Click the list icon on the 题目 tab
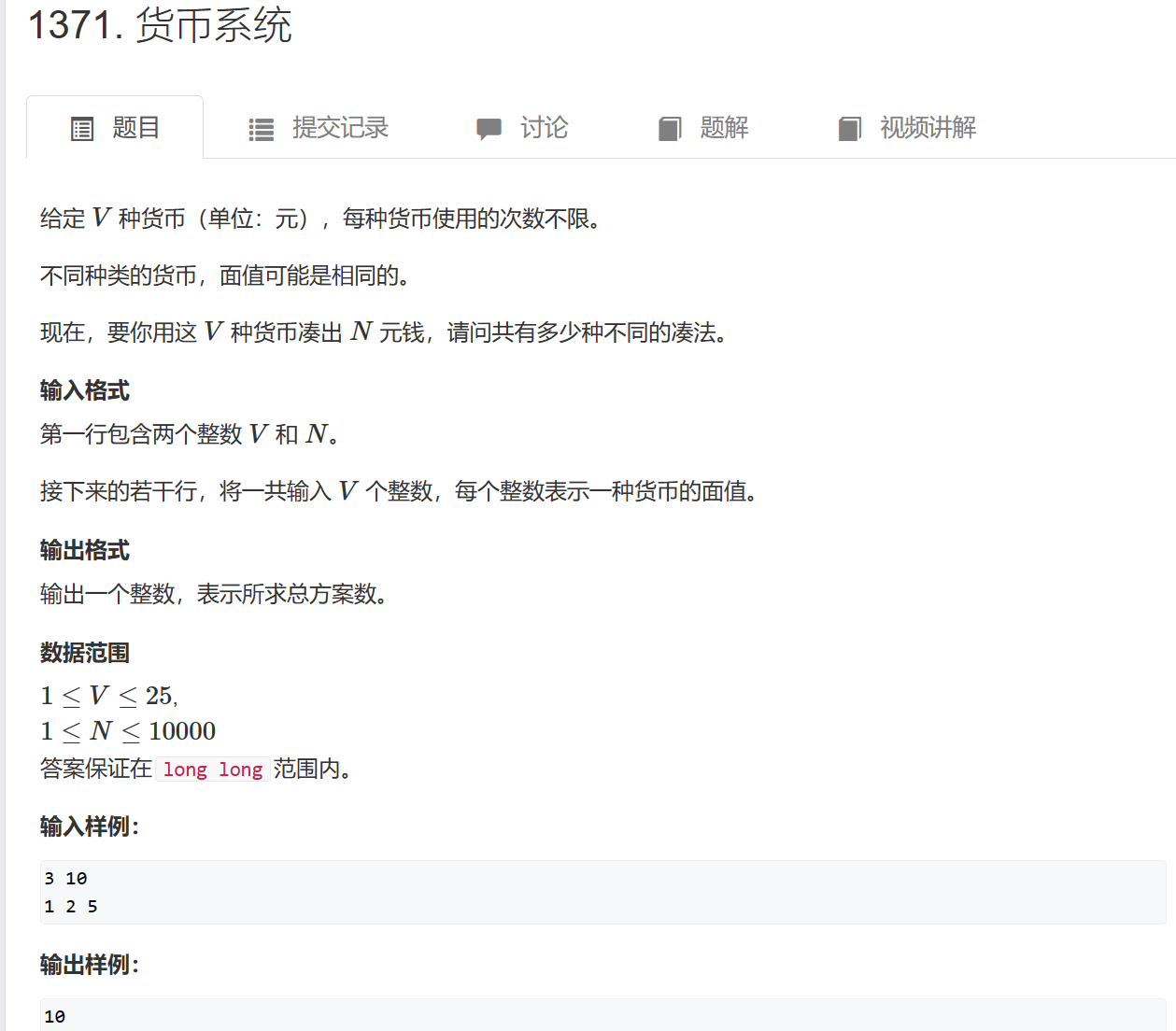 (82, 129)
